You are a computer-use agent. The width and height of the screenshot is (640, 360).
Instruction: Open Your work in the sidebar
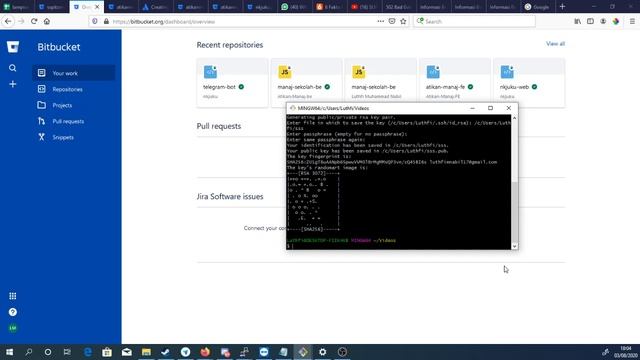[x=74, y=73]
